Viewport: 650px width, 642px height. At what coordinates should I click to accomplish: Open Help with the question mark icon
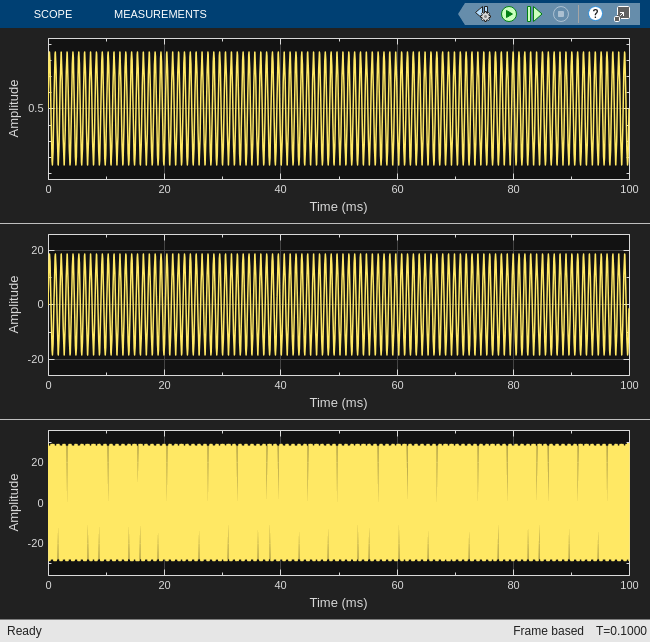[x=596, y=14]
